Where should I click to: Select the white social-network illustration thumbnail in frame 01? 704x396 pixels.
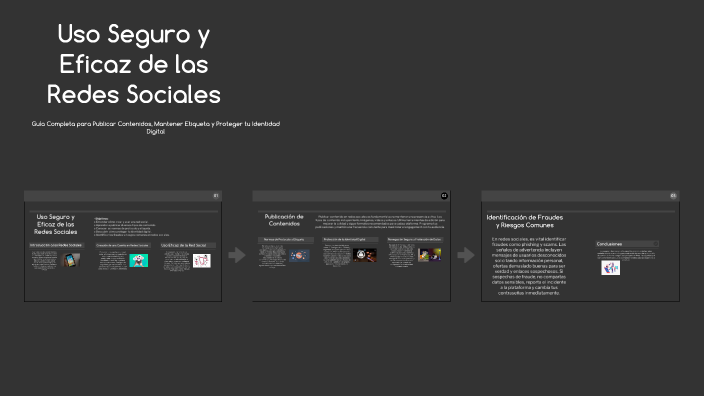click(x=202, y=260)
